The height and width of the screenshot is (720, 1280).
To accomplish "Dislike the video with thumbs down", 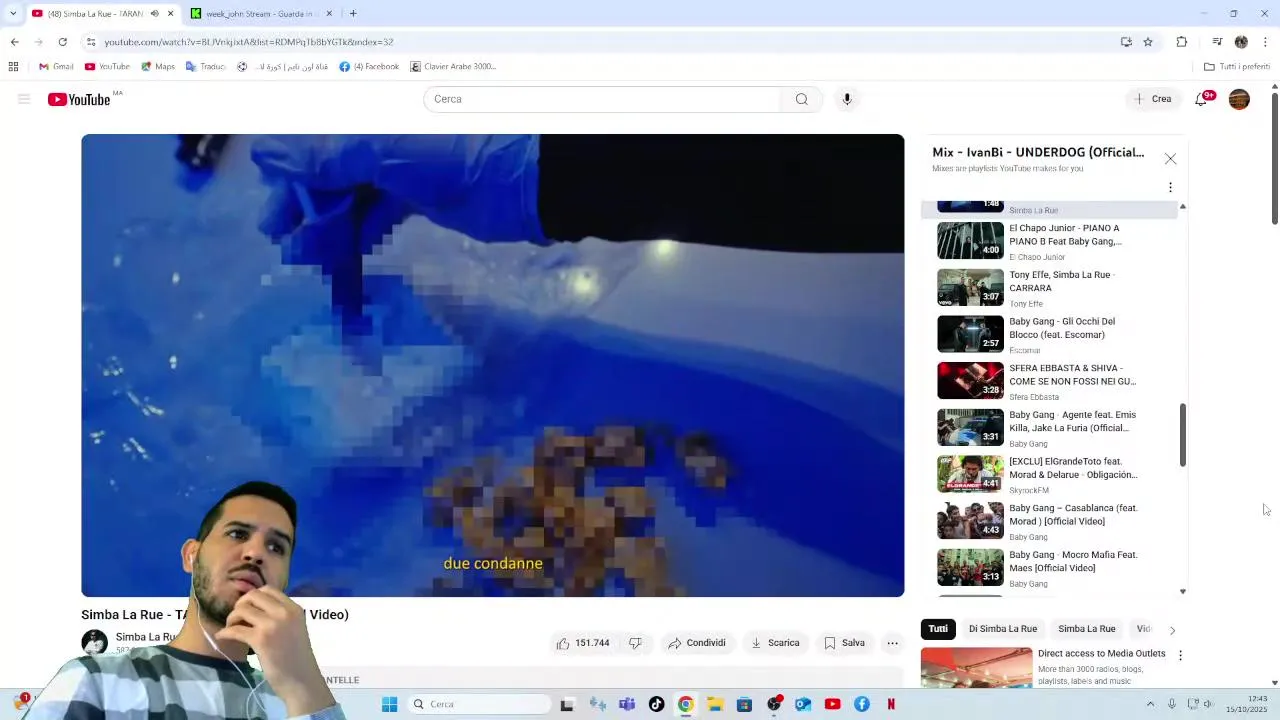I will pyautogui.click(x=635, y=643).
